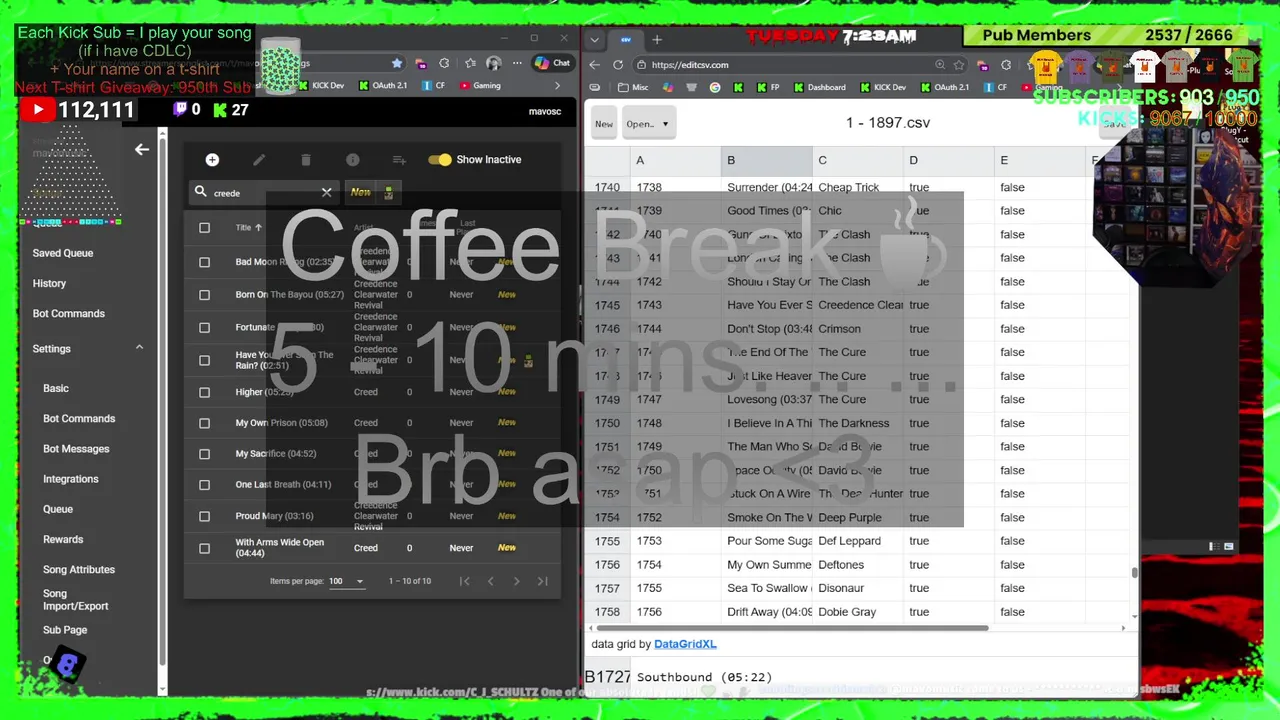This screenshot has height=720, width=1280.
Task: Go to the next page of results
Action: pyautogui.click(x=516, y=581)
